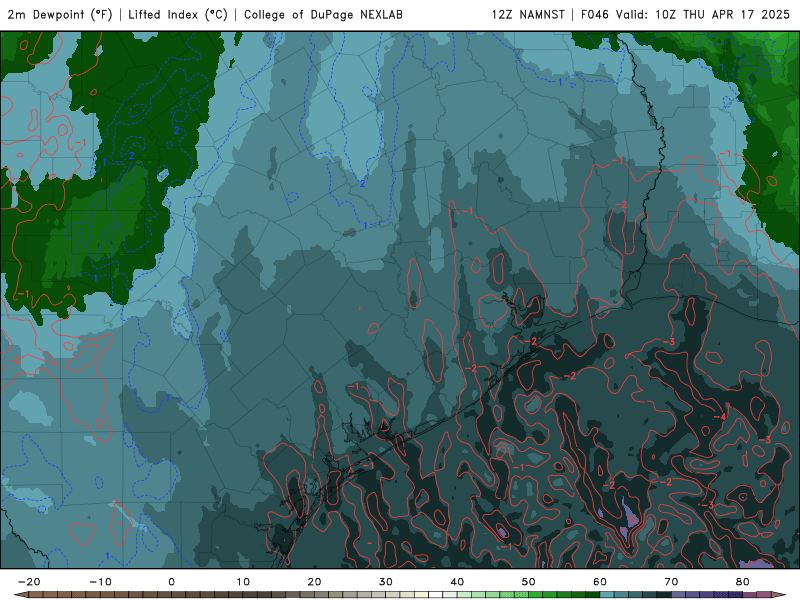Click the 'College of DuPage NEXLAB' credit text
The image size is (800, 600).
point(323,14)
